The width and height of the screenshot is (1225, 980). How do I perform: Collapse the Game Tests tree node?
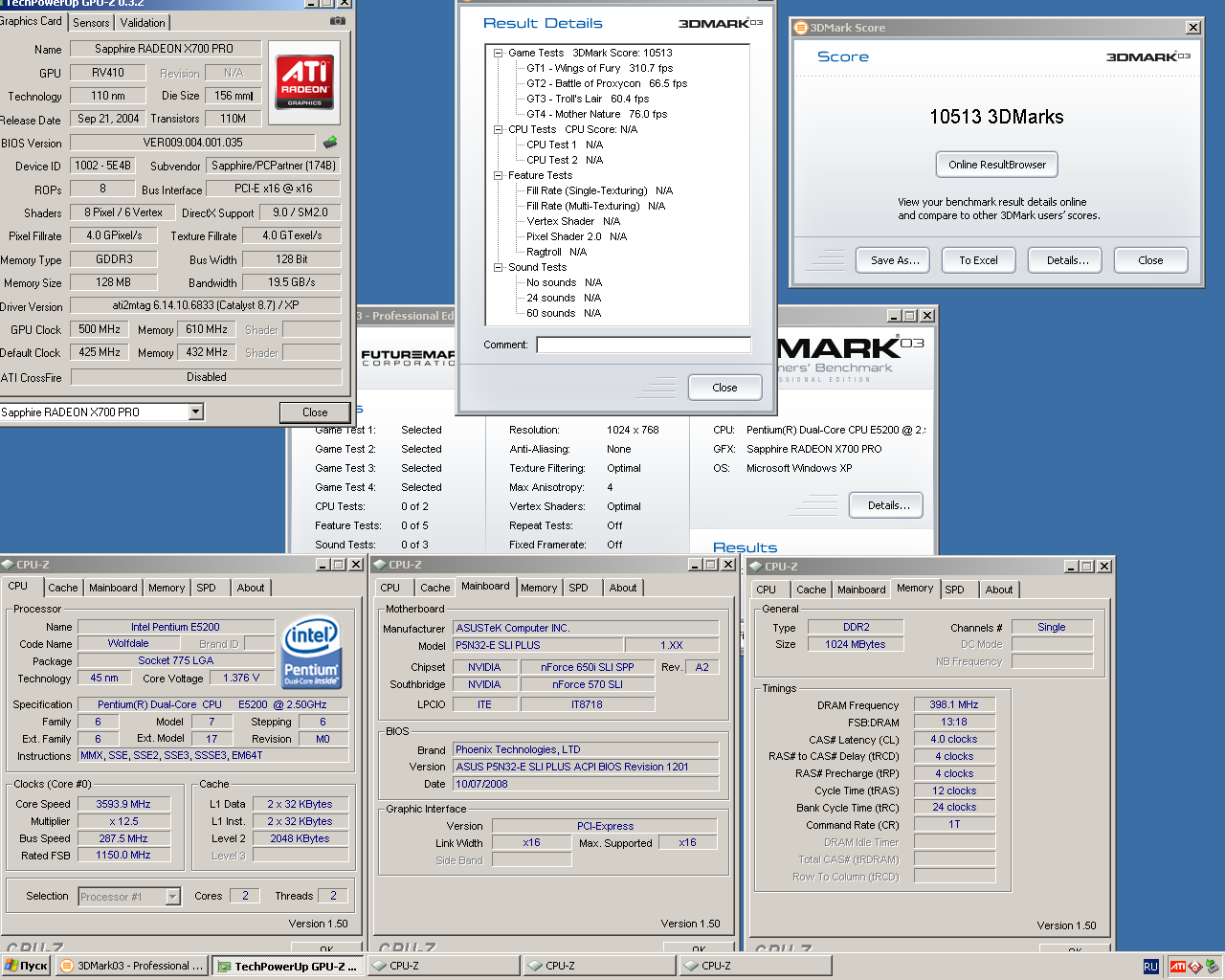click(x=498, y=53)
